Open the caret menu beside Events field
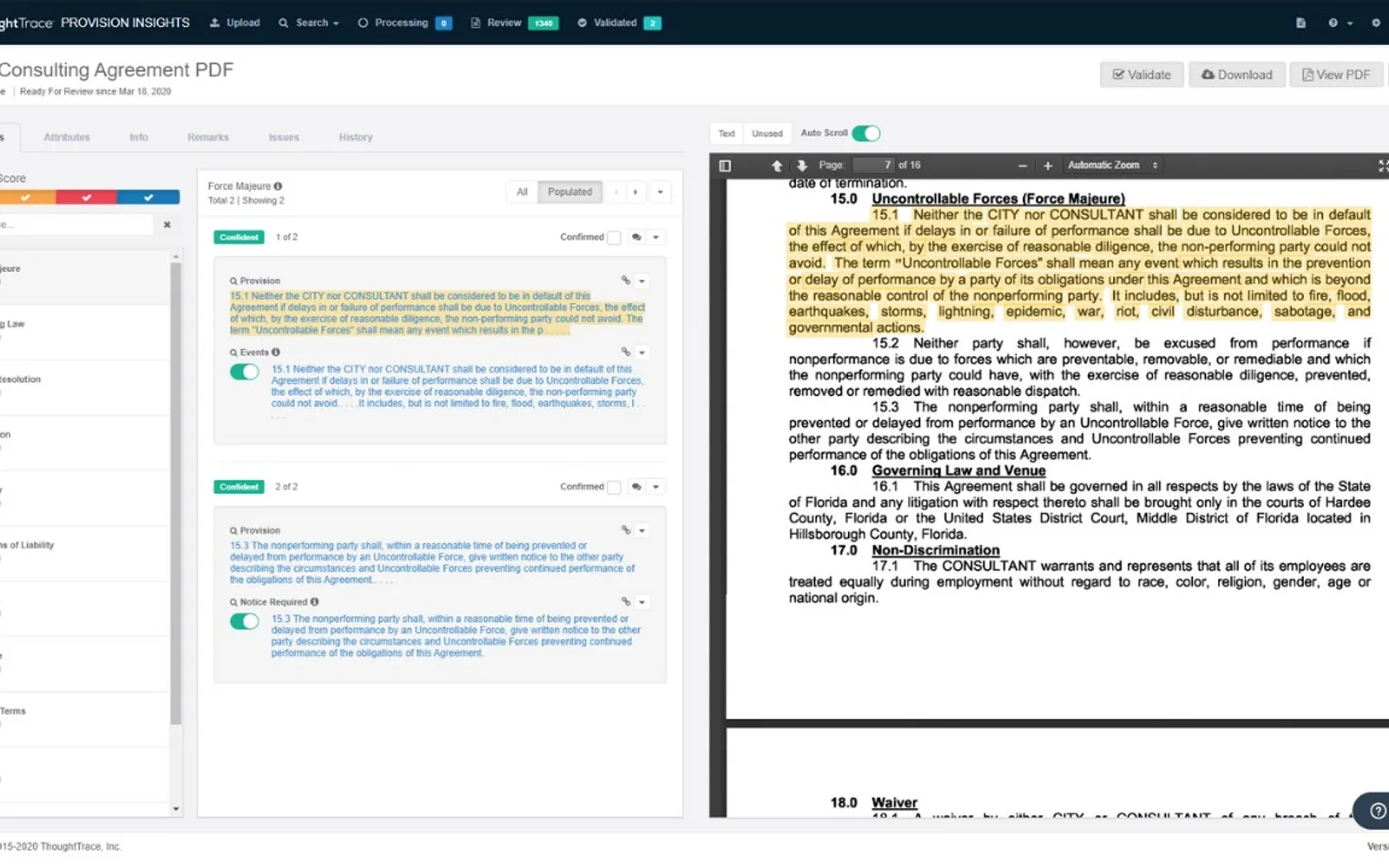The height and width of the screenshot is (868, 1389). (642, 352)
